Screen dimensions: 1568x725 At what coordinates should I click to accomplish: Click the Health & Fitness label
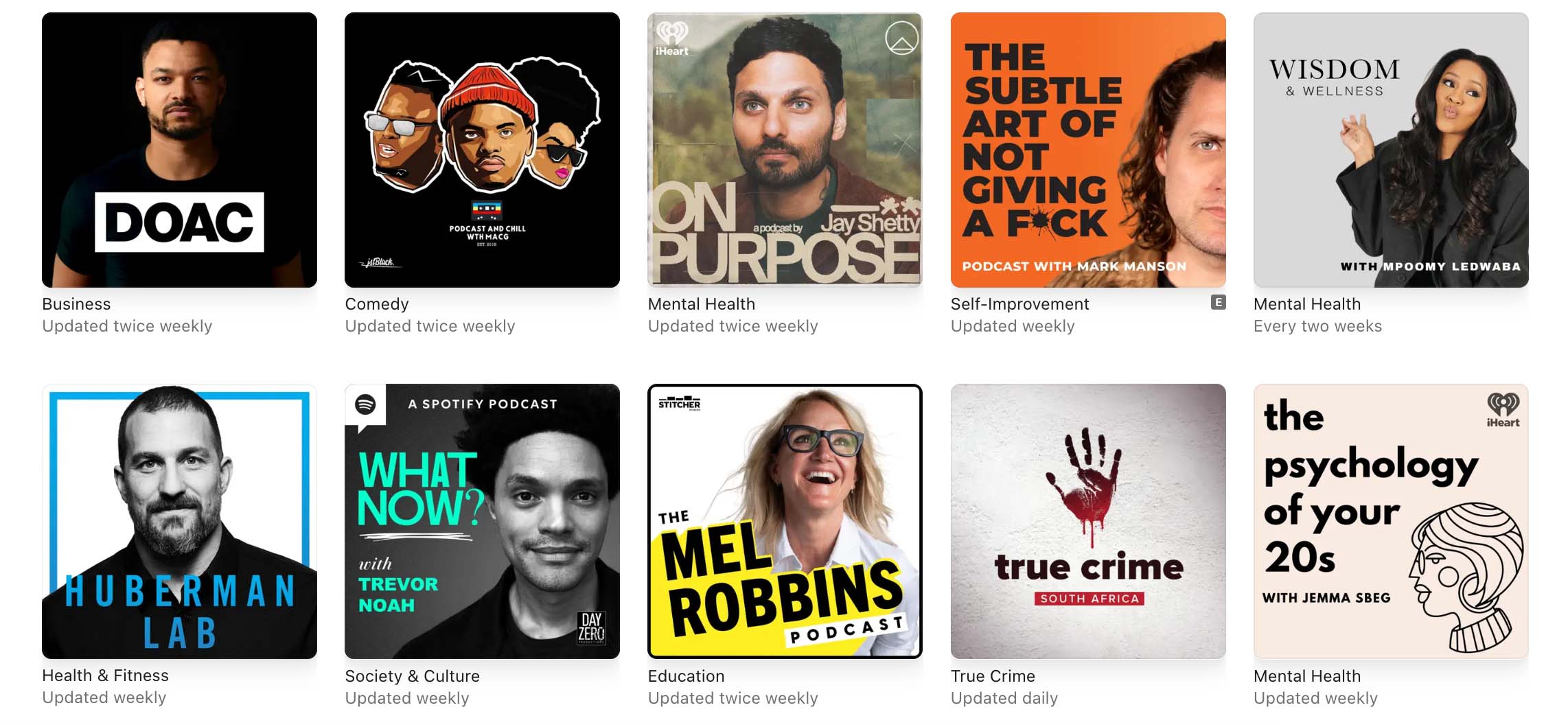pyautogui.click(x=105, y=676)
